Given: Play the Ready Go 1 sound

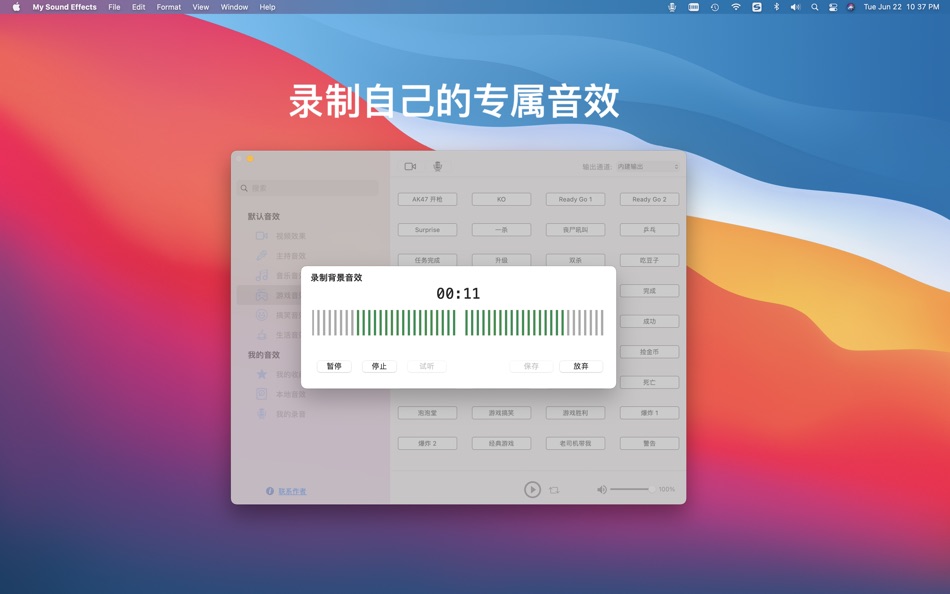Looking at the screenshot, I should coord(575,199).
